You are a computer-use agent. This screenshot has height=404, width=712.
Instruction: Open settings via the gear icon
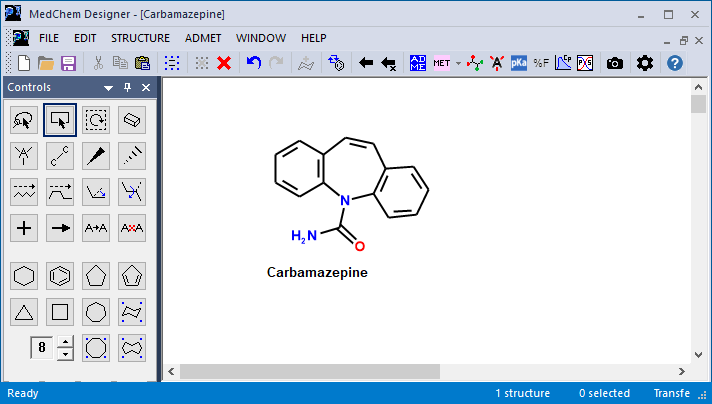pos(645,63)
